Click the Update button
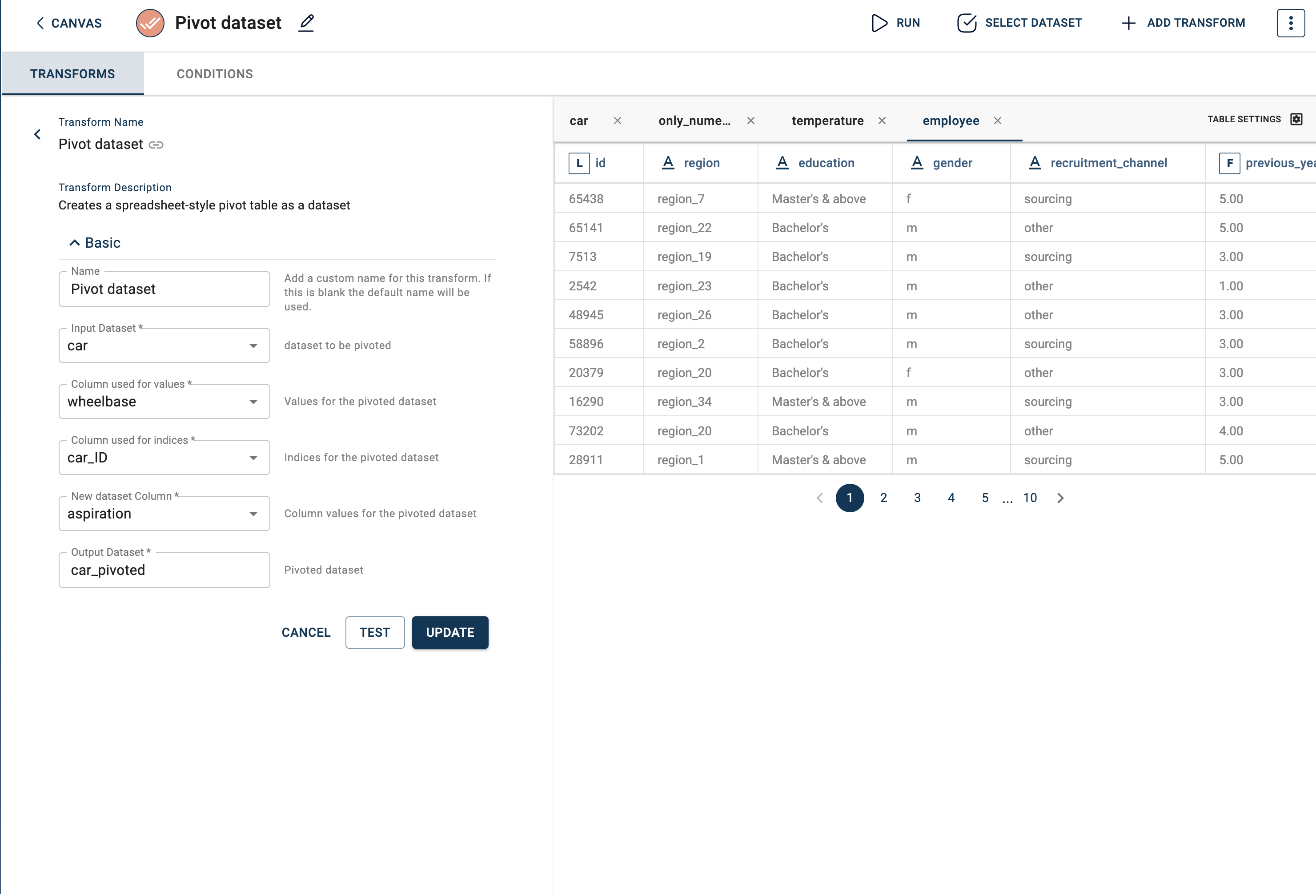This screenshot has height=896, width=1316. 450,633
